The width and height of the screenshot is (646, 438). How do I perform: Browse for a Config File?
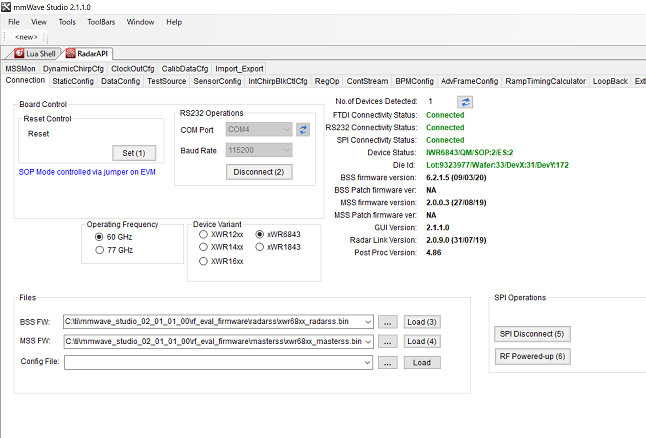click(x=388, y=363)
